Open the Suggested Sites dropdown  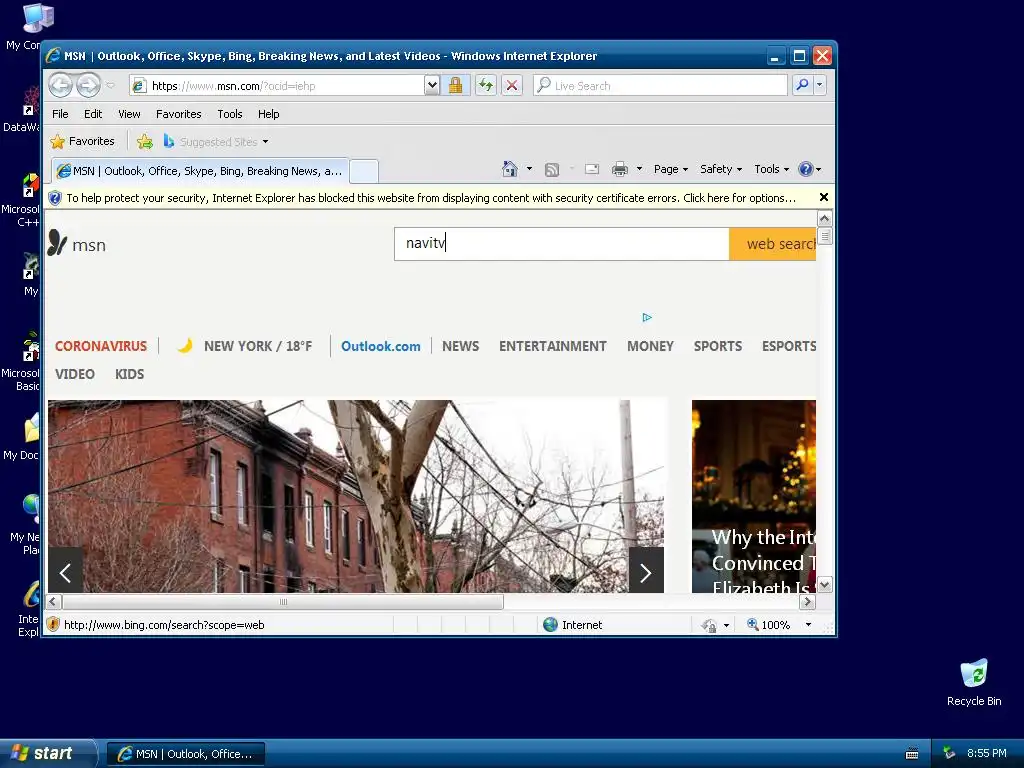point(216,142)
